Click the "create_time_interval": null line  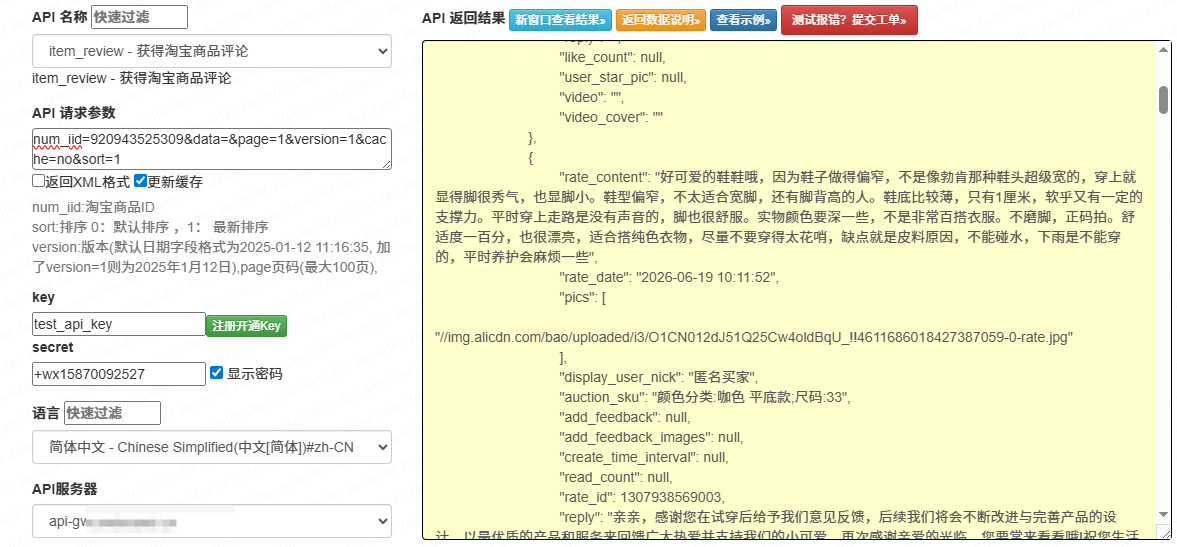643,457
